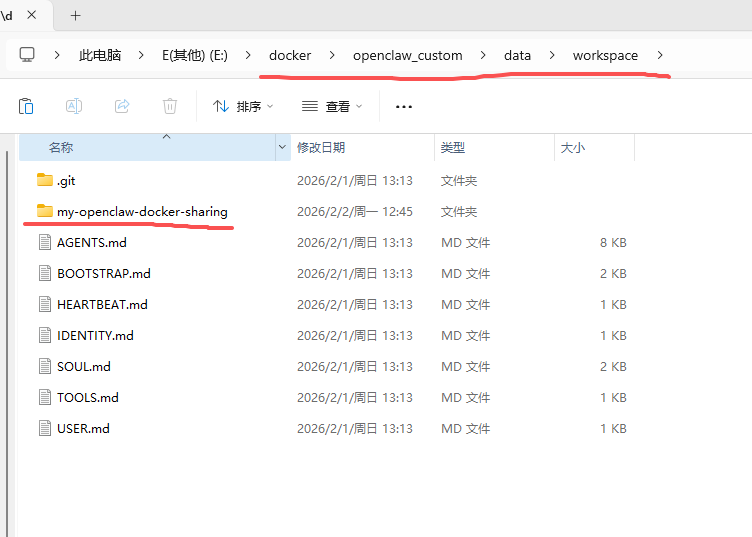Go to E(其他) (E:) drive breadcrumb
Viewport: 752px width, 537px height.
point(195,55)
